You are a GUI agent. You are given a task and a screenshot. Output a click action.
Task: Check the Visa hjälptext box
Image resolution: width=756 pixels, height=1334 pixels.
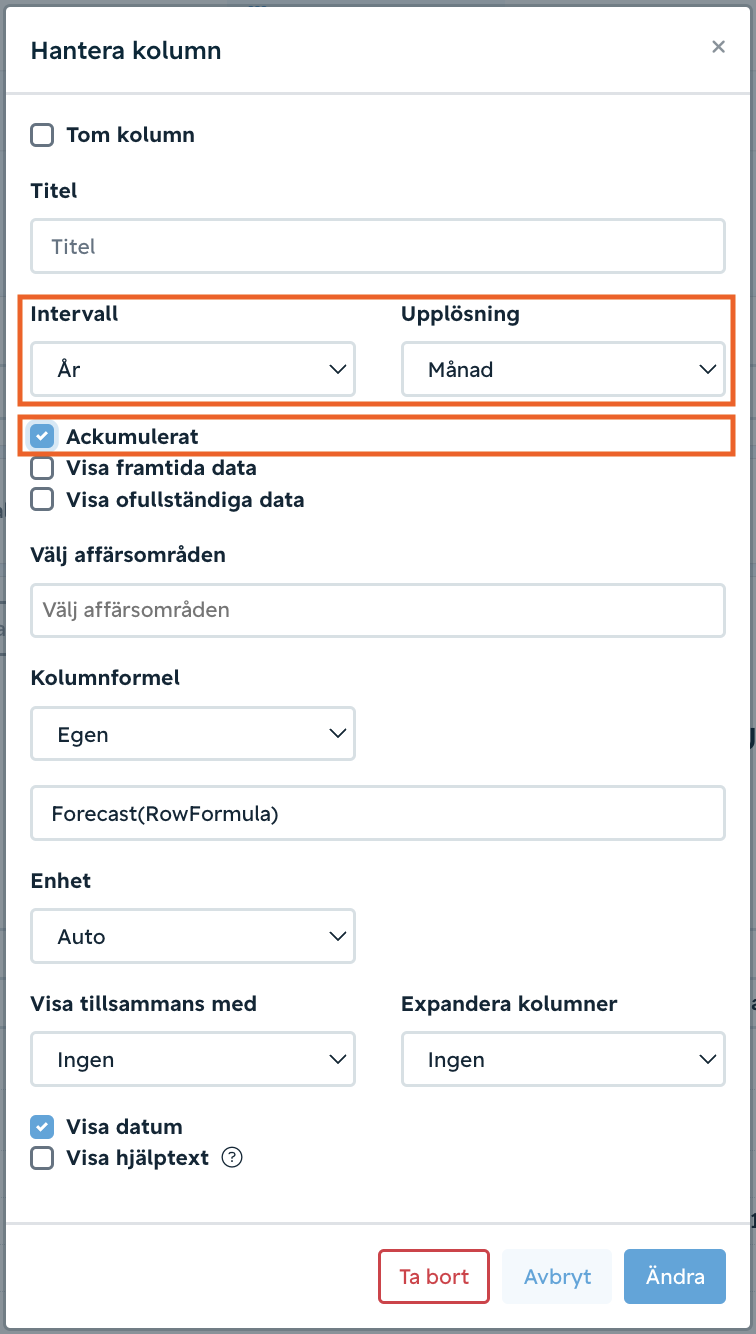click(42, 1158)
